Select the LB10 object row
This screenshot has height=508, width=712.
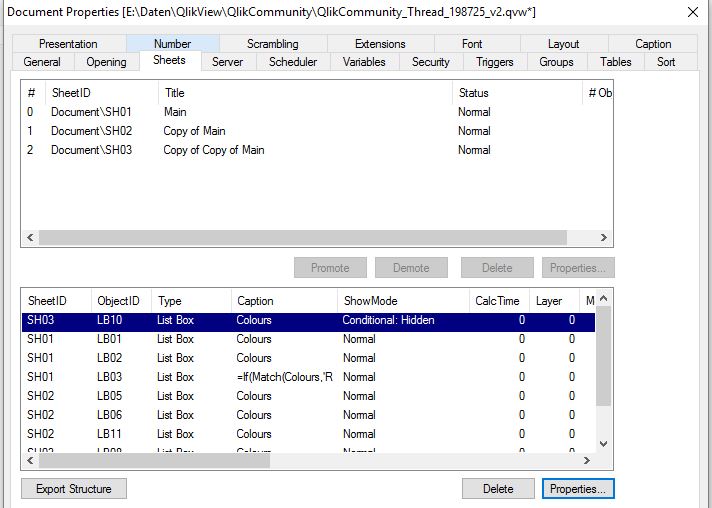(x=308, y=320)
